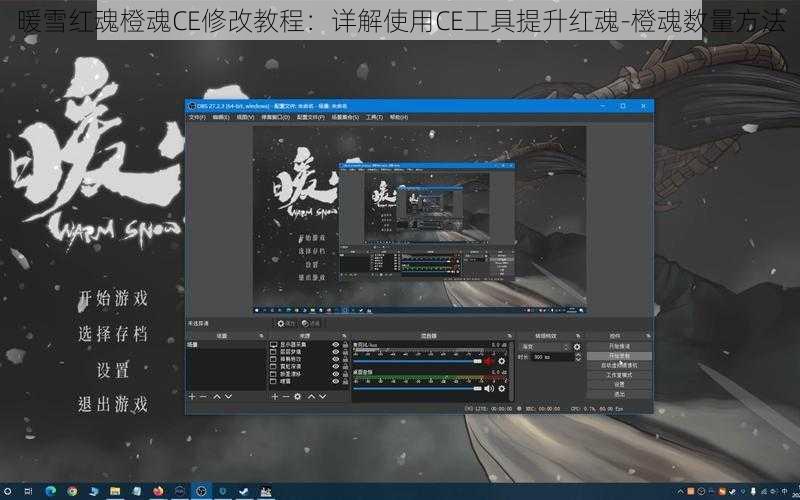Unmute the microphone with the red speaker icon

[489, 361]
